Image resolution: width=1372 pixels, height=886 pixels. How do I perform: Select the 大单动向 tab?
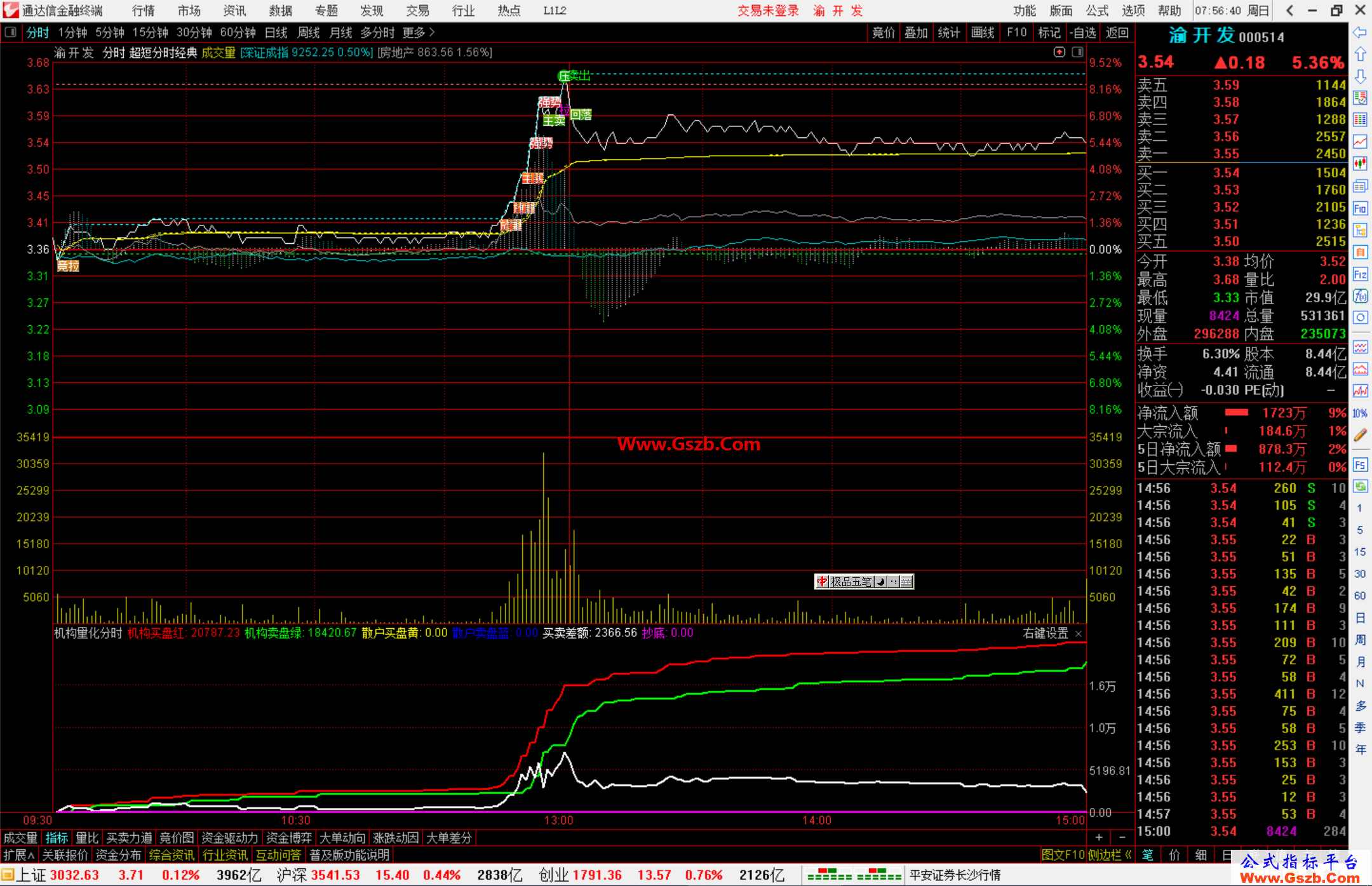pos(342,838)
